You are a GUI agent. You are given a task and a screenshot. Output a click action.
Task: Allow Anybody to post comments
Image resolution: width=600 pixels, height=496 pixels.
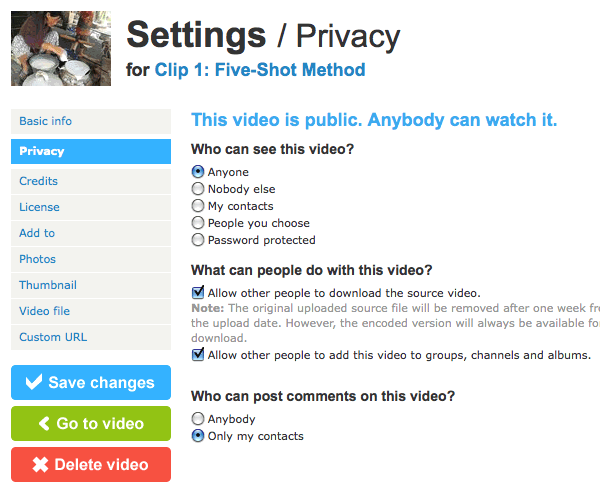coord(198,419)
